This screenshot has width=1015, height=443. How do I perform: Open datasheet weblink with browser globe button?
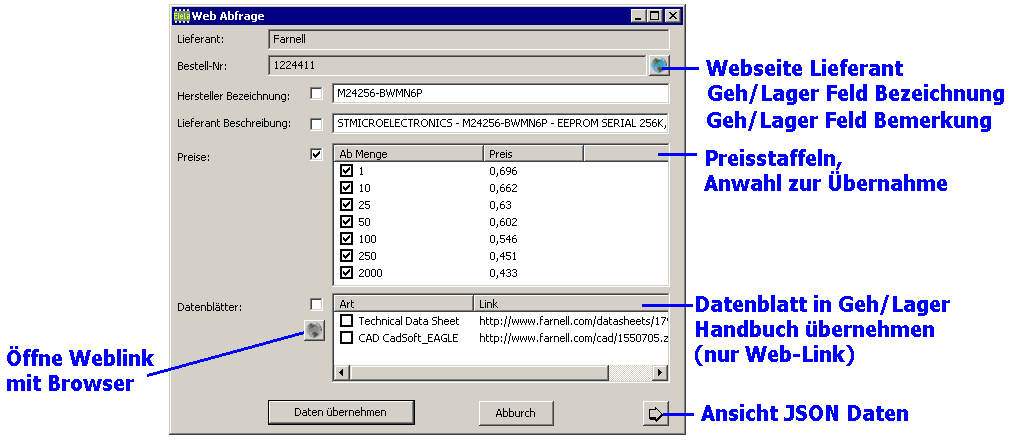tap(313, 330)
